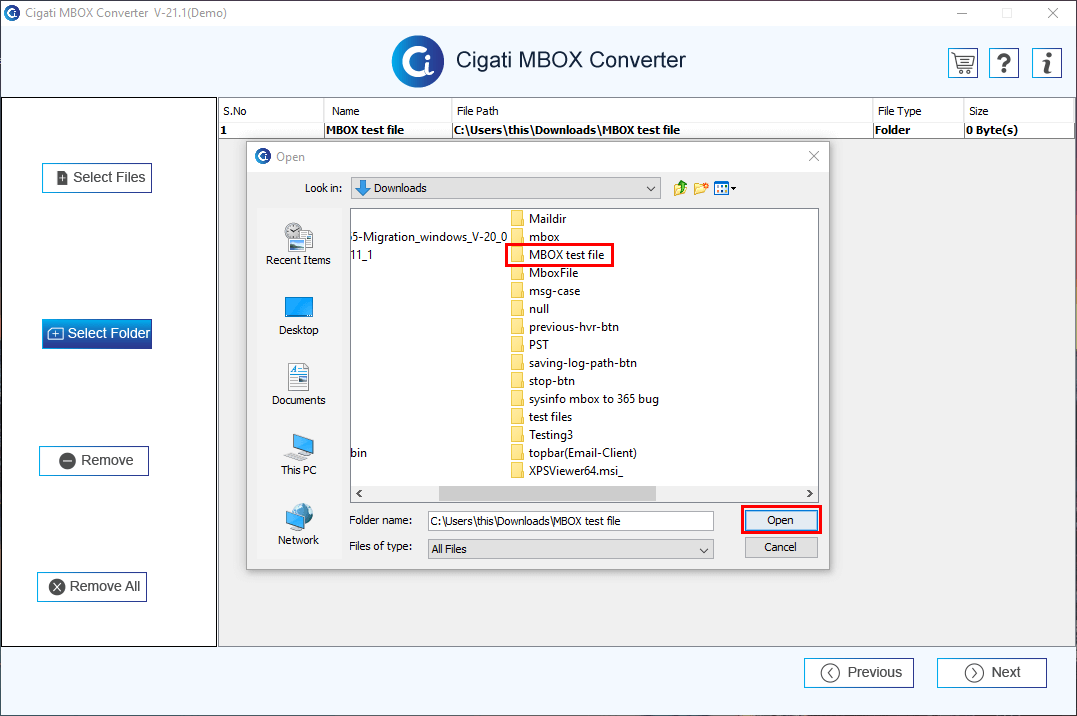Select the topbar(Email-Client) folder

[x=574, y=453]
